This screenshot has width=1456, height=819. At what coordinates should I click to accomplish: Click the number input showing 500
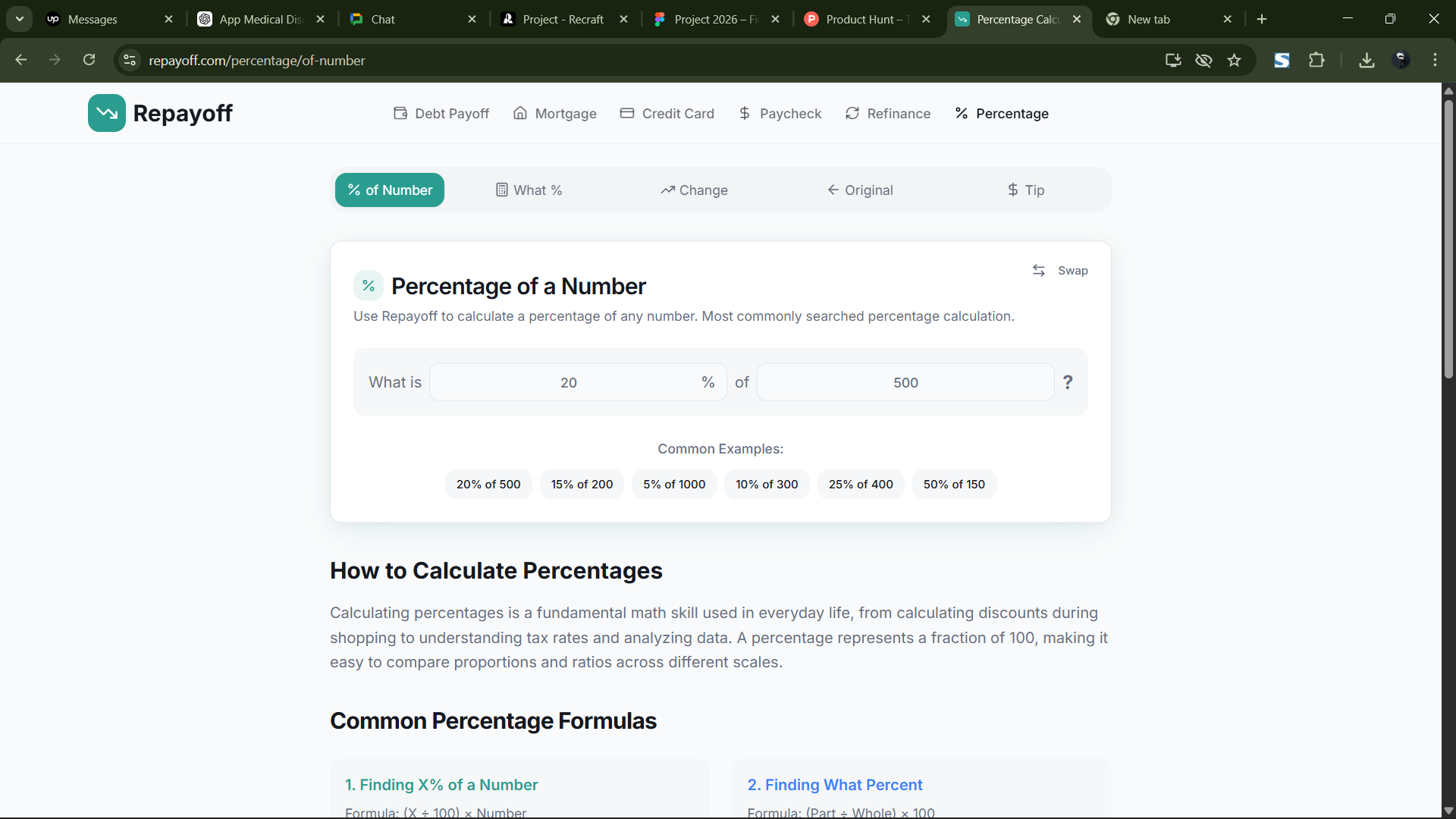coord(905,383)
